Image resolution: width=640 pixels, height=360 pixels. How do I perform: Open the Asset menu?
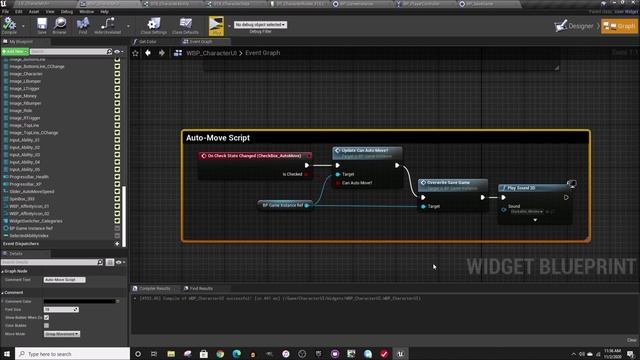tap(34, 11)
